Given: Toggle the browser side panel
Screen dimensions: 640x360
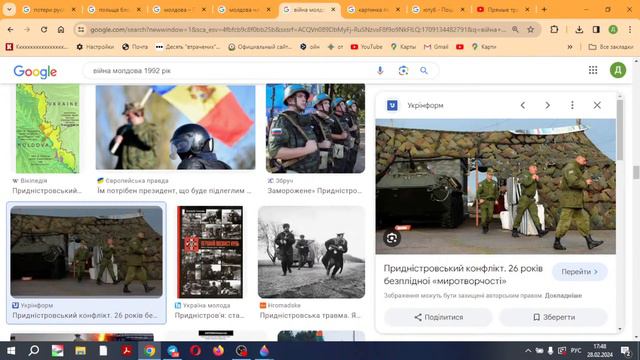Looking at the screenshot, I should (596, 29).
